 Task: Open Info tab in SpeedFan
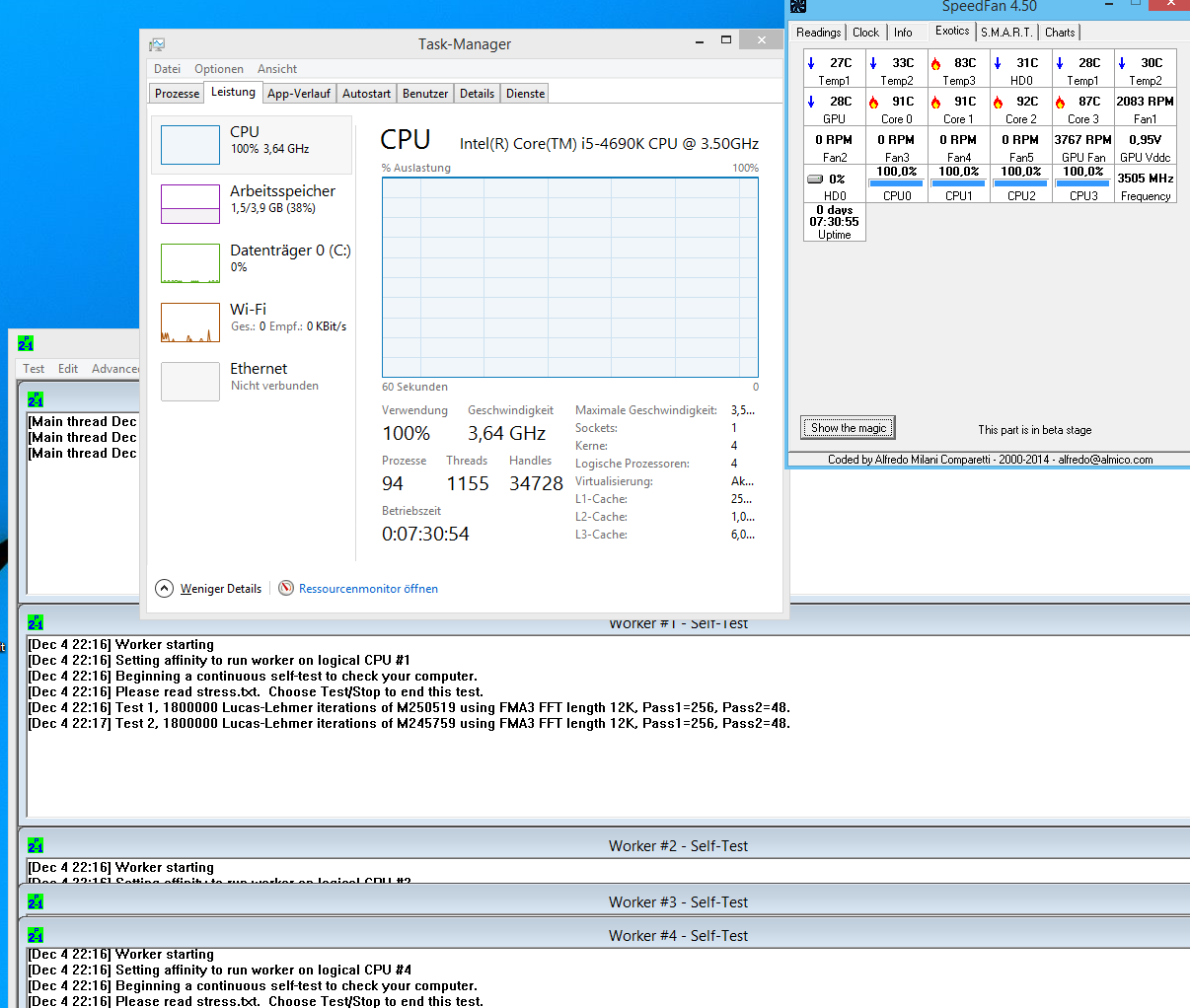coord(903,33)
